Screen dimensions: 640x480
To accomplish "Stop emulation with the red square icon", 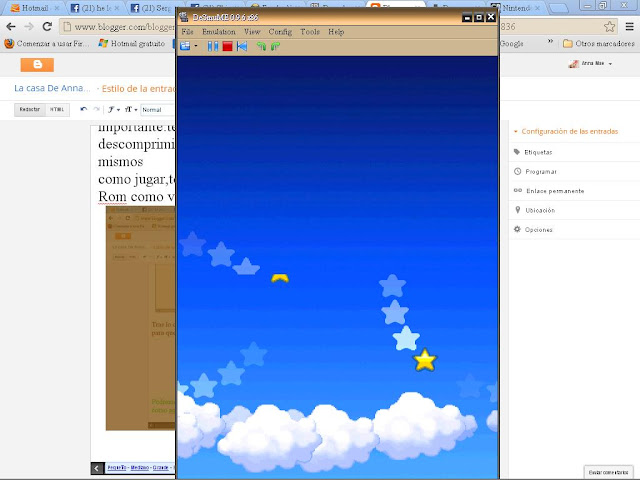I will (x=227, y=46).
